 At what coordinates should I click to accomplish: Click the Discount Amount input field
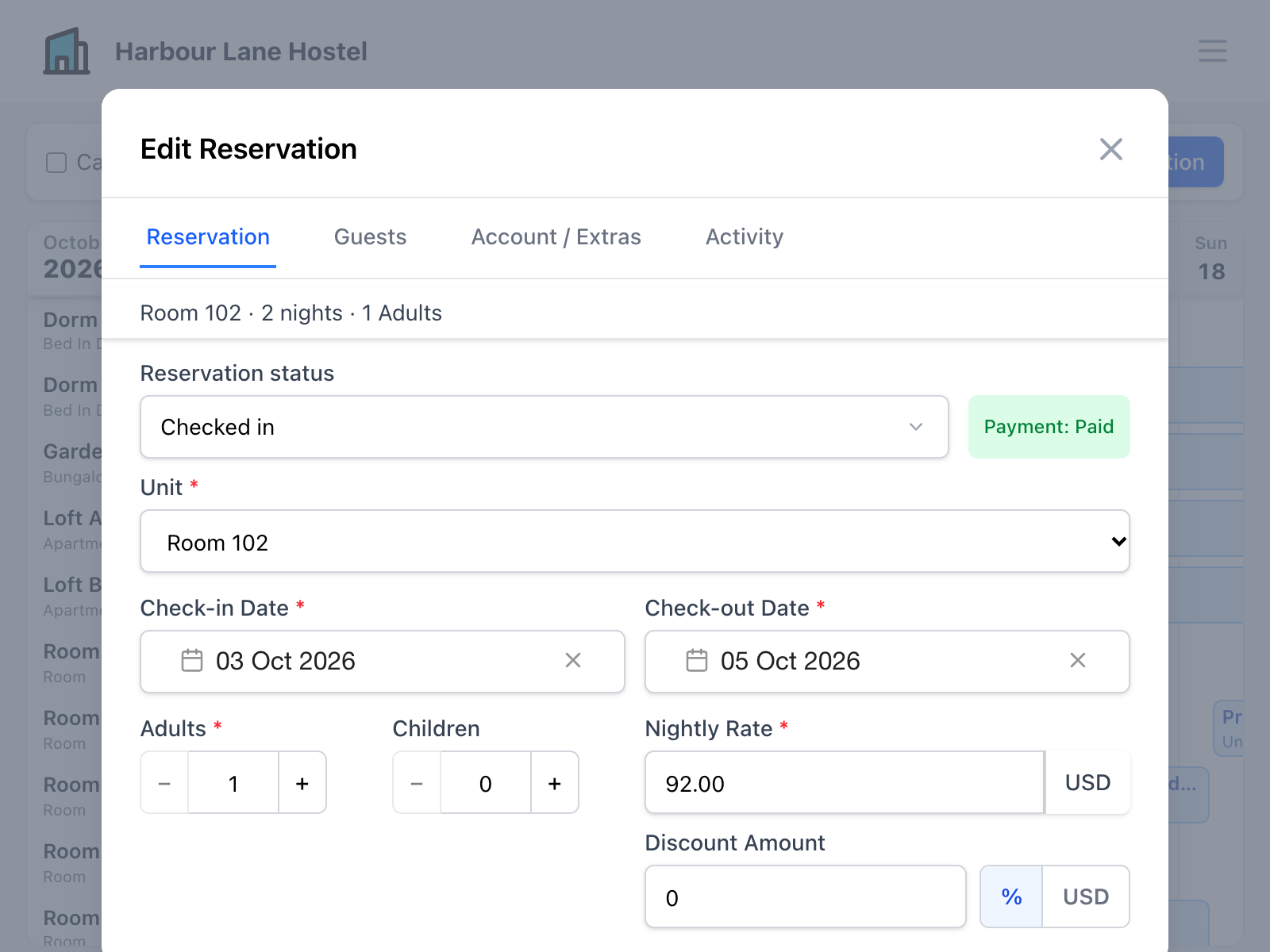tap(806, 896)
